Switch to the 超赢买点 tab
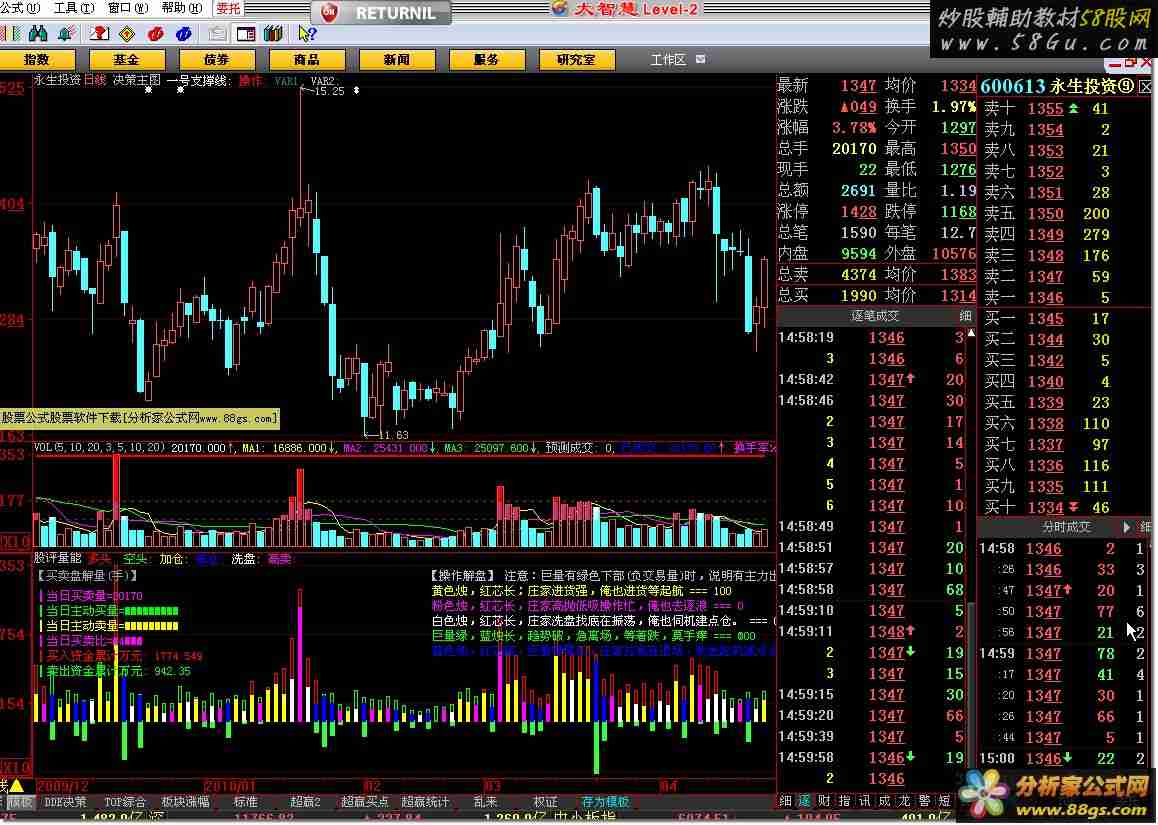The height and width of the screenshot is (825, 1158). coord(365,802)
